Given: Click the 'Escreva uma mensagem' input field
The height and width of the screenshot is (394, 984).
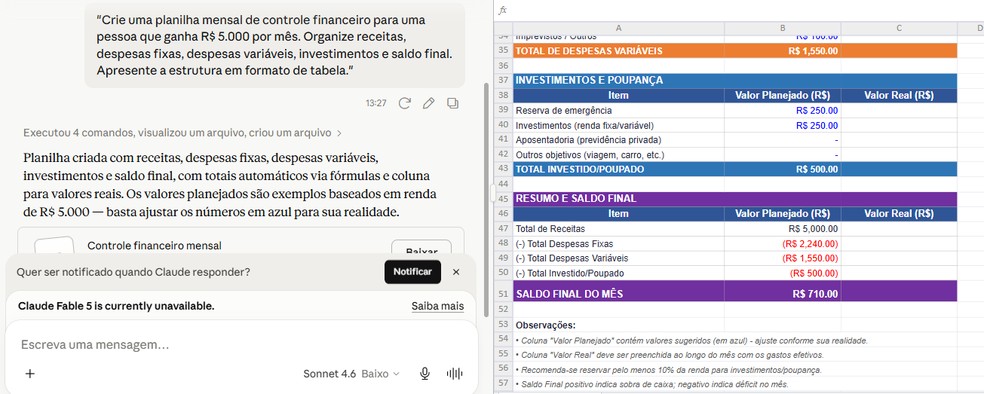Looking at the screenshot, I should 242,345.
